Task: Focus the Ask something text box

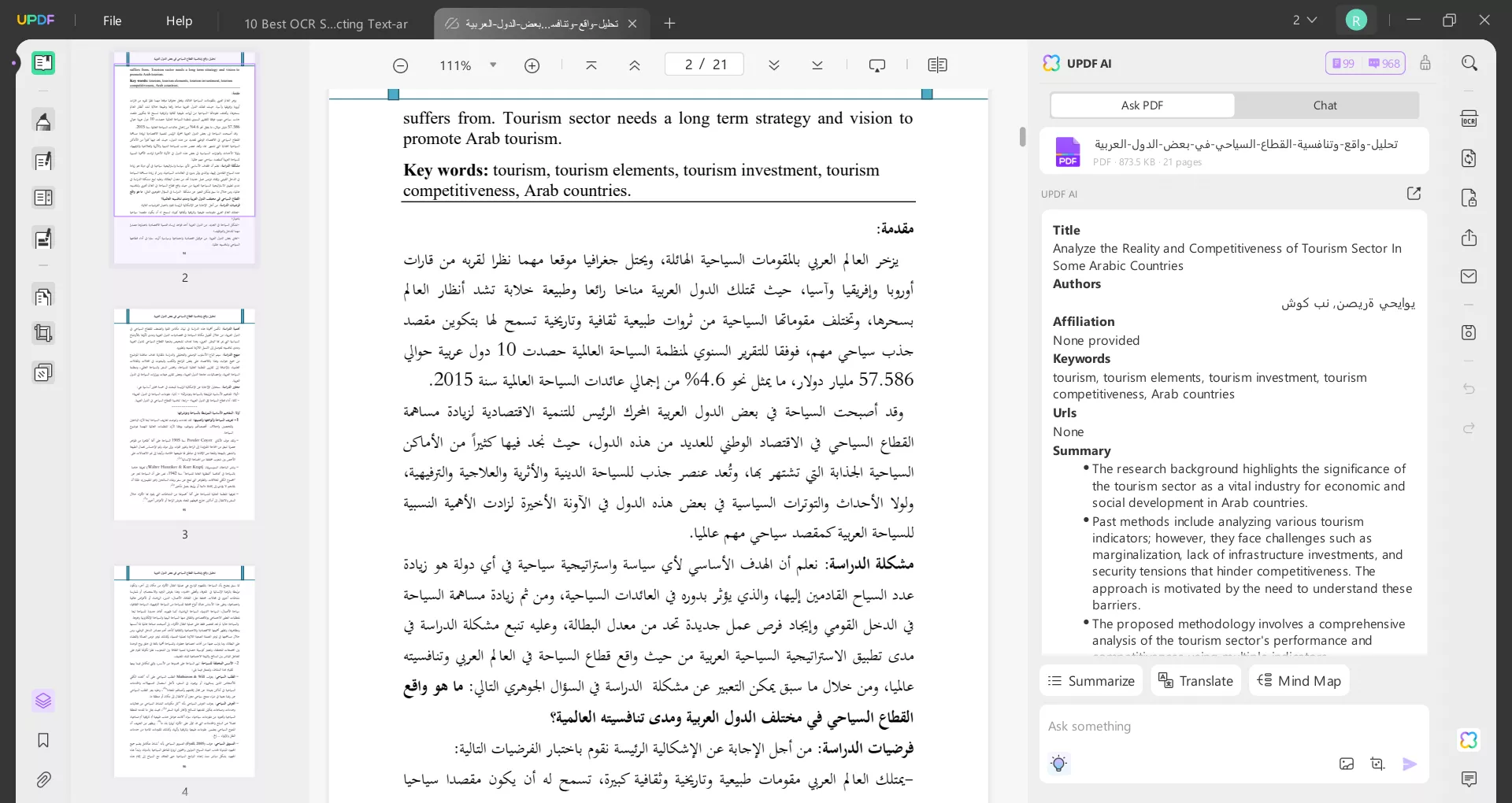Action: [1232, 727]
